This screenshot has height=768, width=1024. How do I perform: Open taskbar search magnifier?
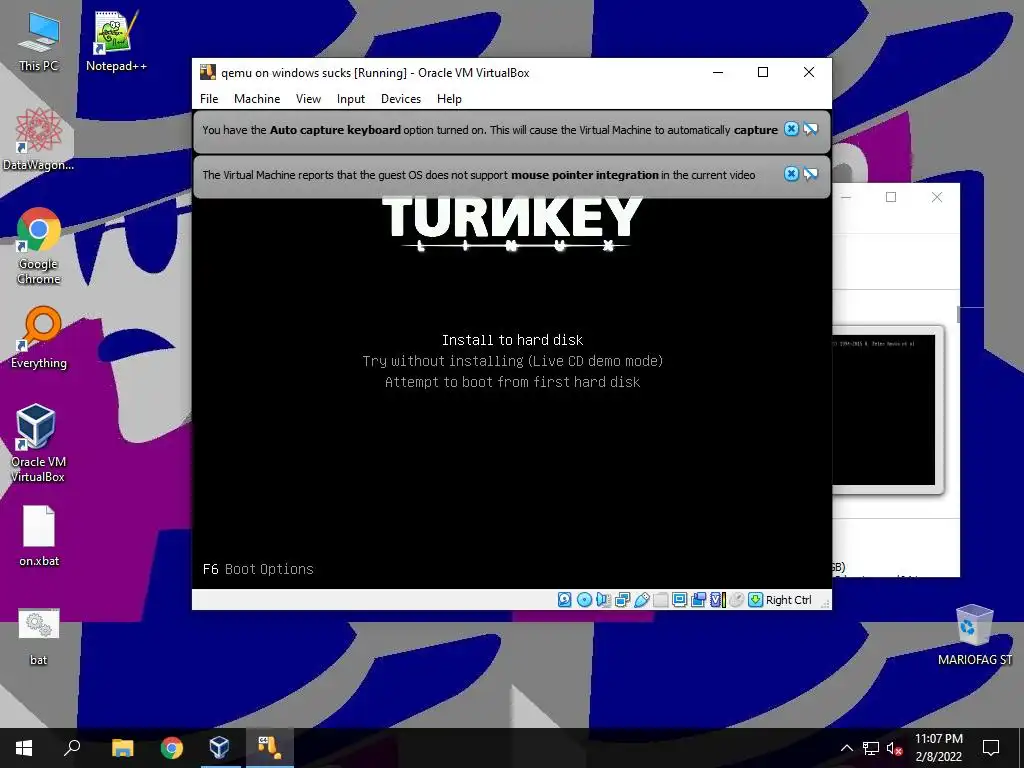(72, 748)
